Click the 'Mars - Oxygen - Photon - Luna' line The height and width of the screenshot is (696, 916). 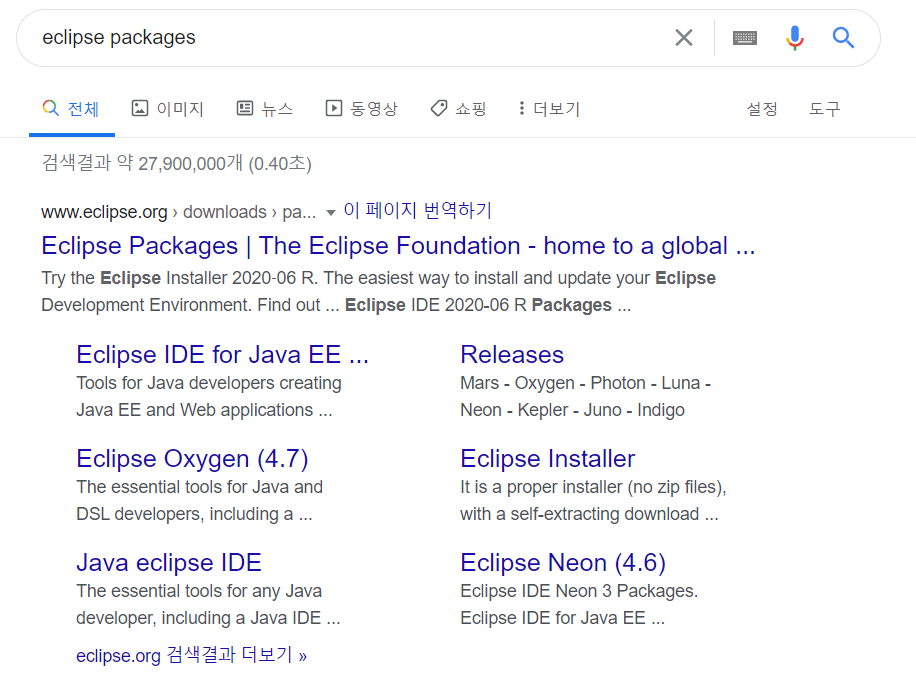click(x=585, y=383)
